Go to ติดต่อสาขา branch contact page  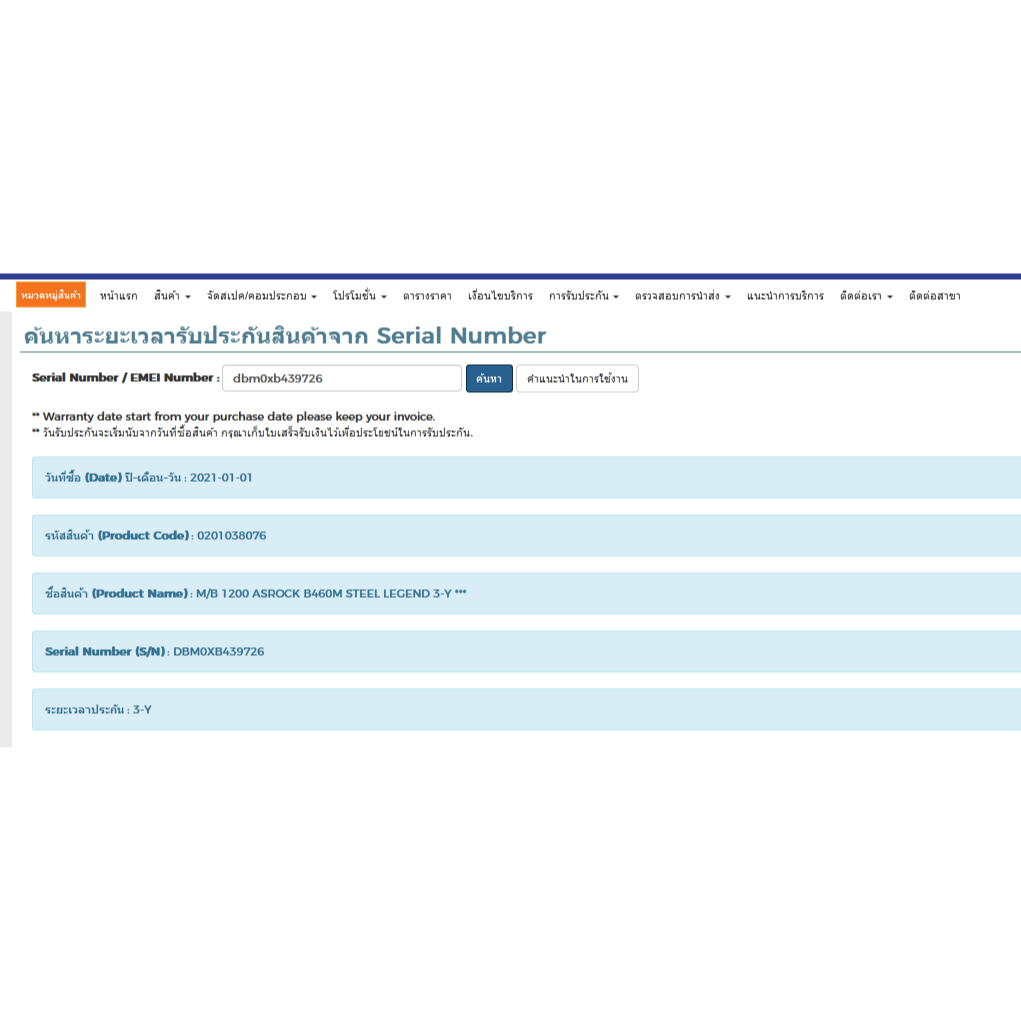pos(934,296)
